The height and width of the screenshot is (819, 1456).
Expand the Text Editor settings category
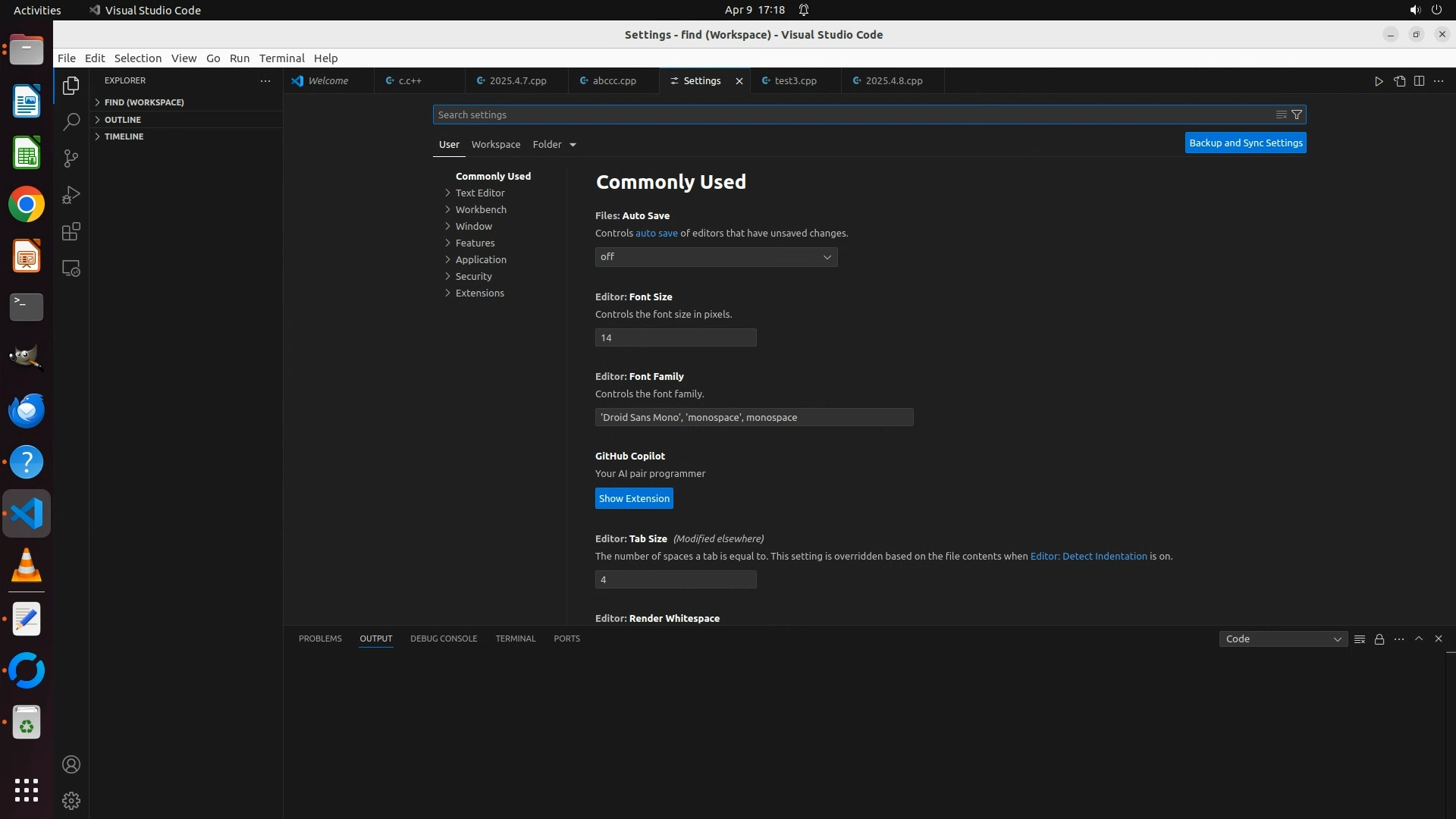pyautogui.click(x=480, y=193)
